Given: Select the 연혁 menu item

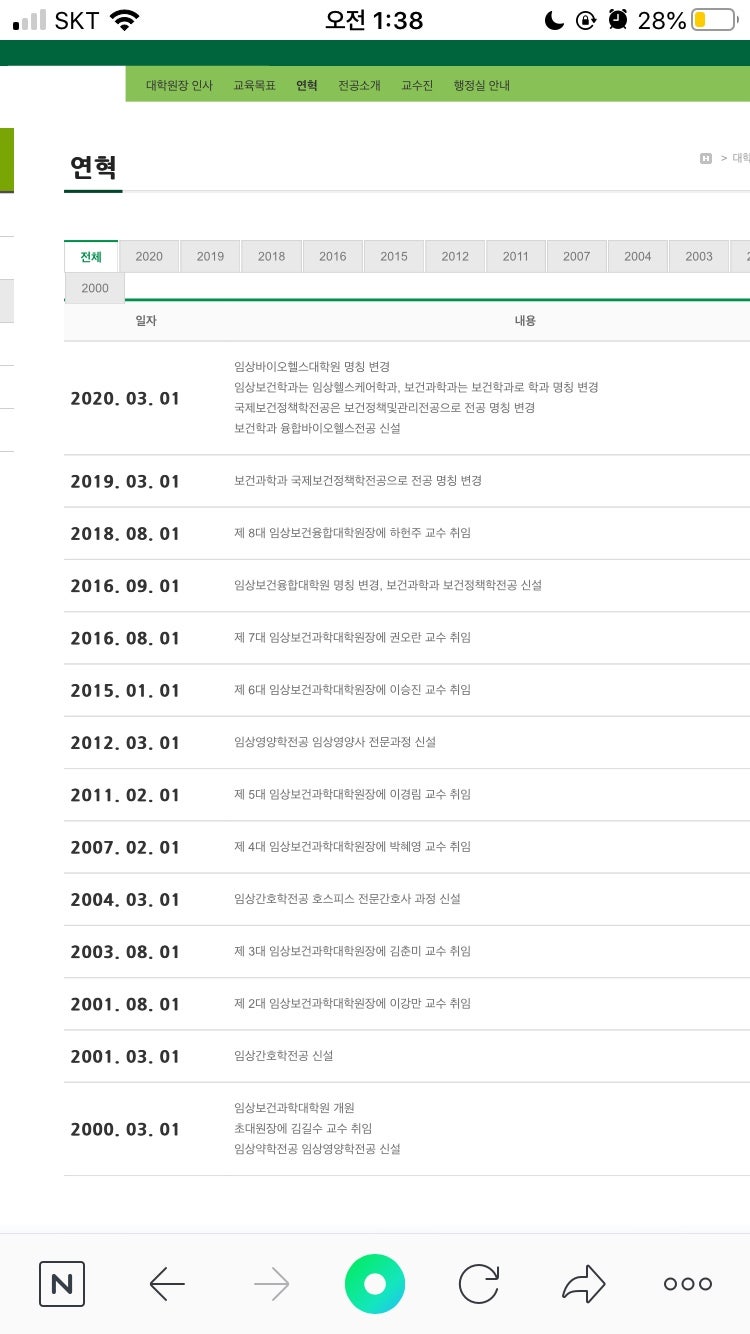Looking at the screenshot, I should pyautogui.click(x=307, y=86).
